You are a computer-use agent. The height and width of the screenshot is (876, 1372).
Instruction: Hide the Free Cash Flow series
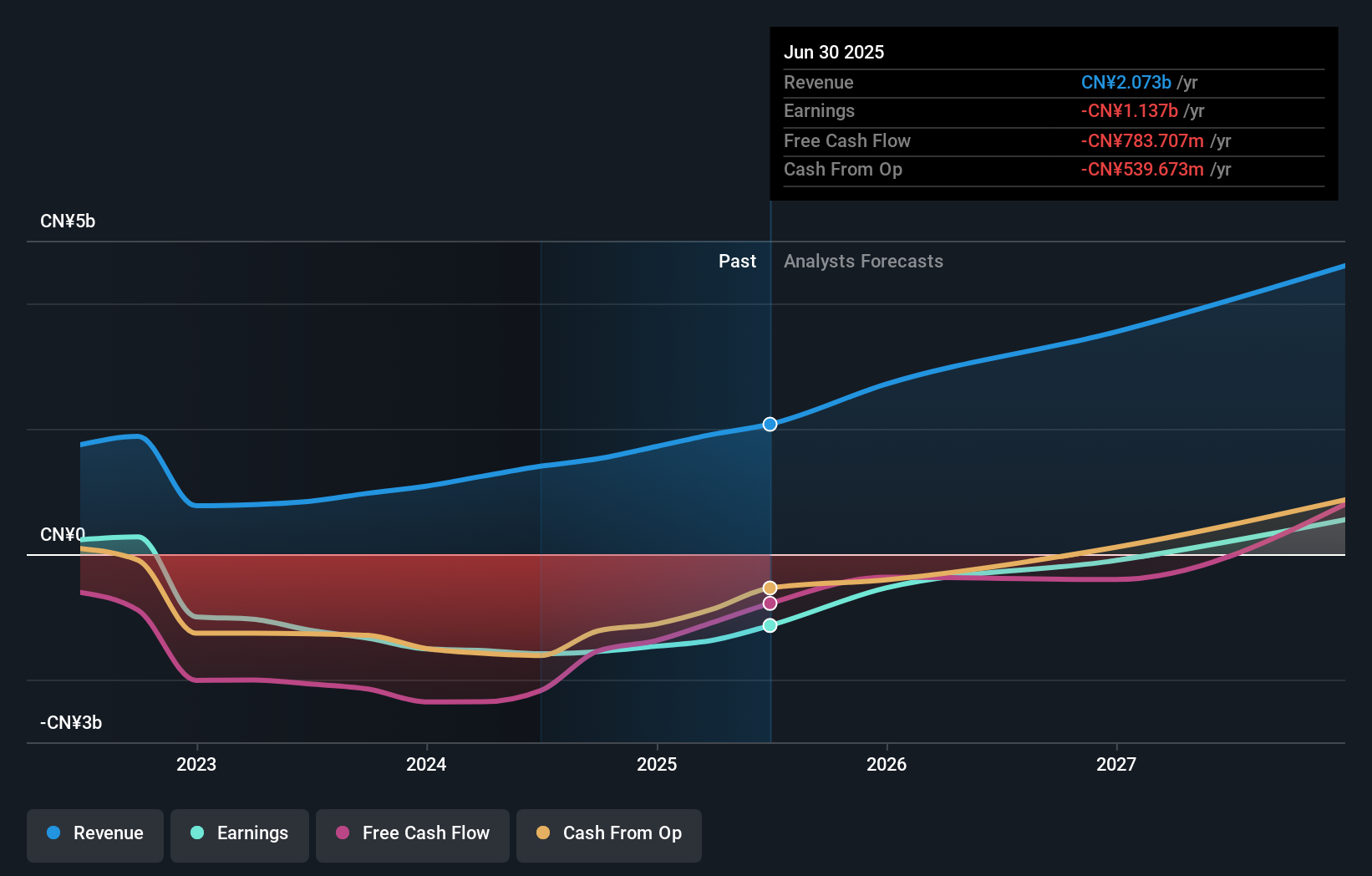click(x=412, y=835)
